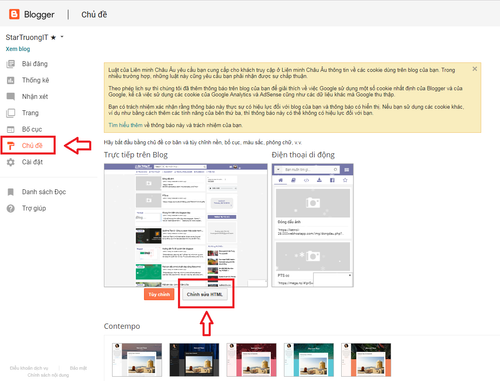Select the pink Contempo theme variant
The height and width of the screenshot is (381, 500).
[251, 360]
